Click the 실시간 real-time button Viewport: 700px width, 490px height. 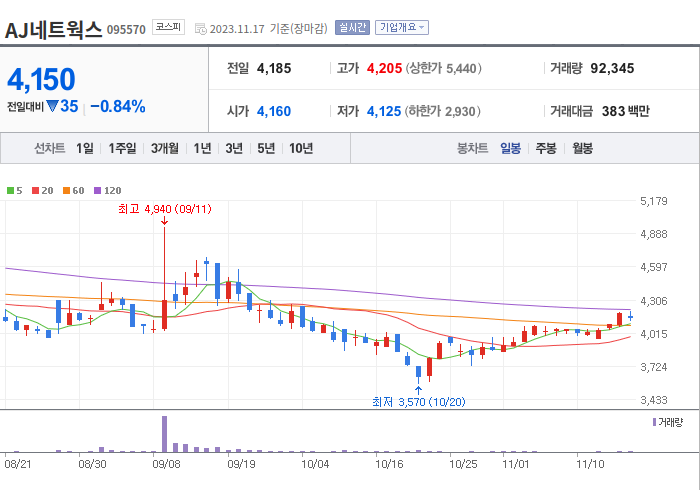(352, 28)
